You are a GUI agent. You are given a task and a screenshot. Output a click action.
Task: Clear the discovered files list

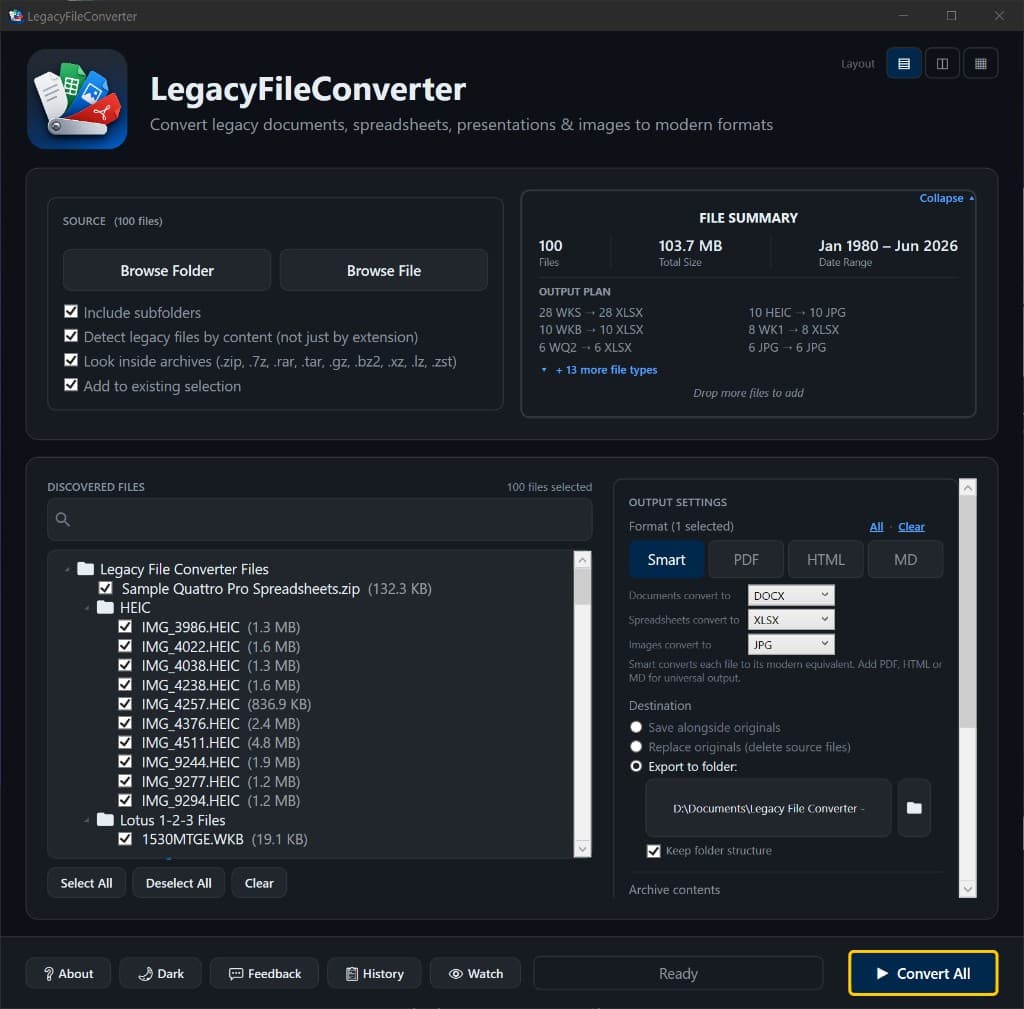click(x=259, y=883)
